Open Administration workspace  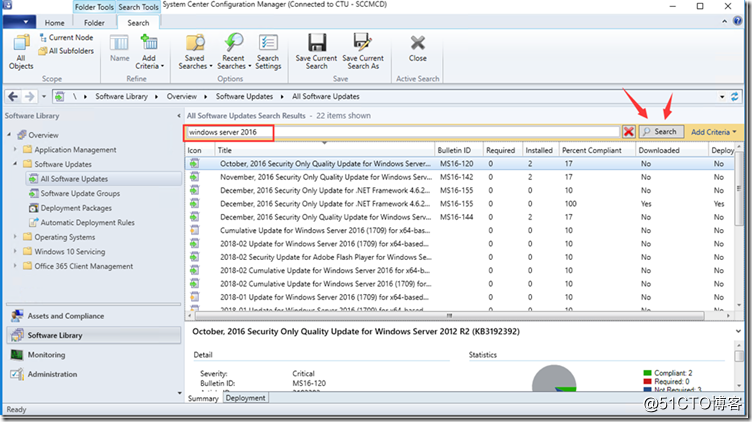[x=94, y=374]
